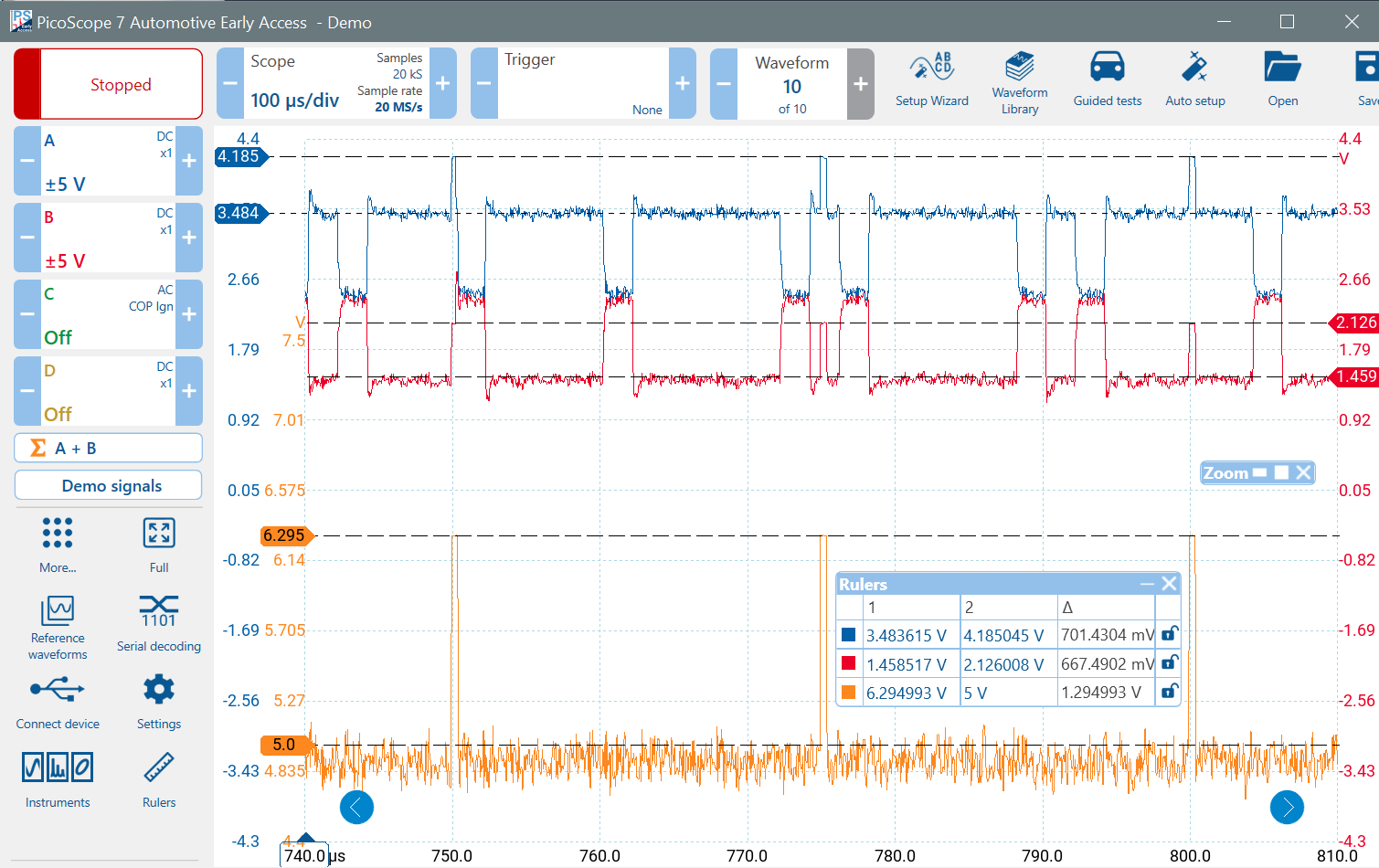Open the More... tools grid
The width and height of the screenshot is (1379, 868).
[x=58, y=545]
